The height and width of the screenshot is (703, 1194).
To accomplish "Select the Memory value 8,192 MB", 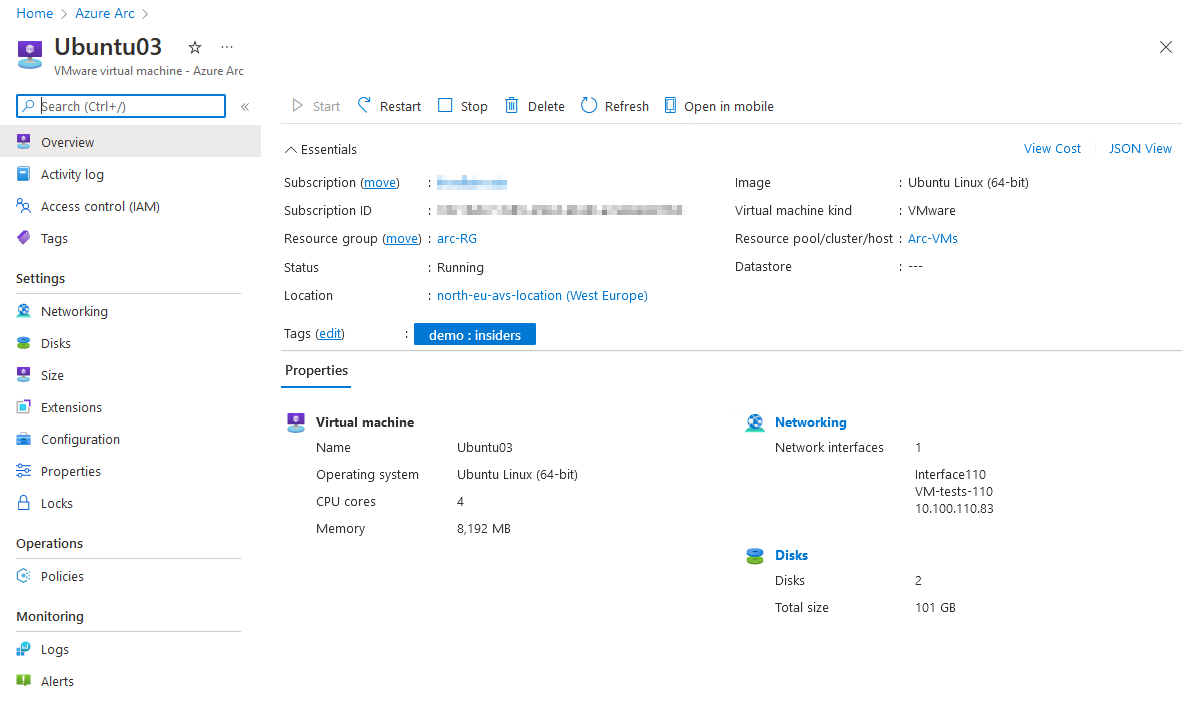I will point(484,529).
